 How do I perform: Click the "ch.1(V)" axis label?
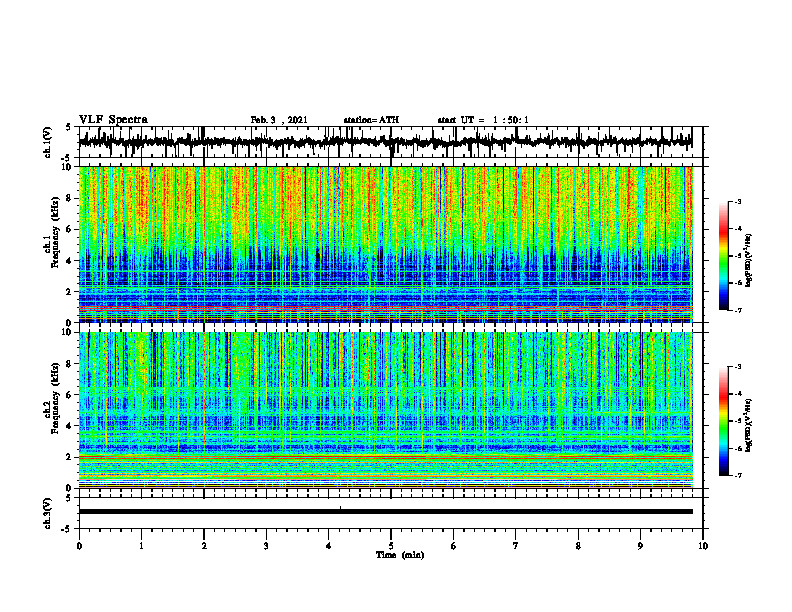tap(48, 142)
